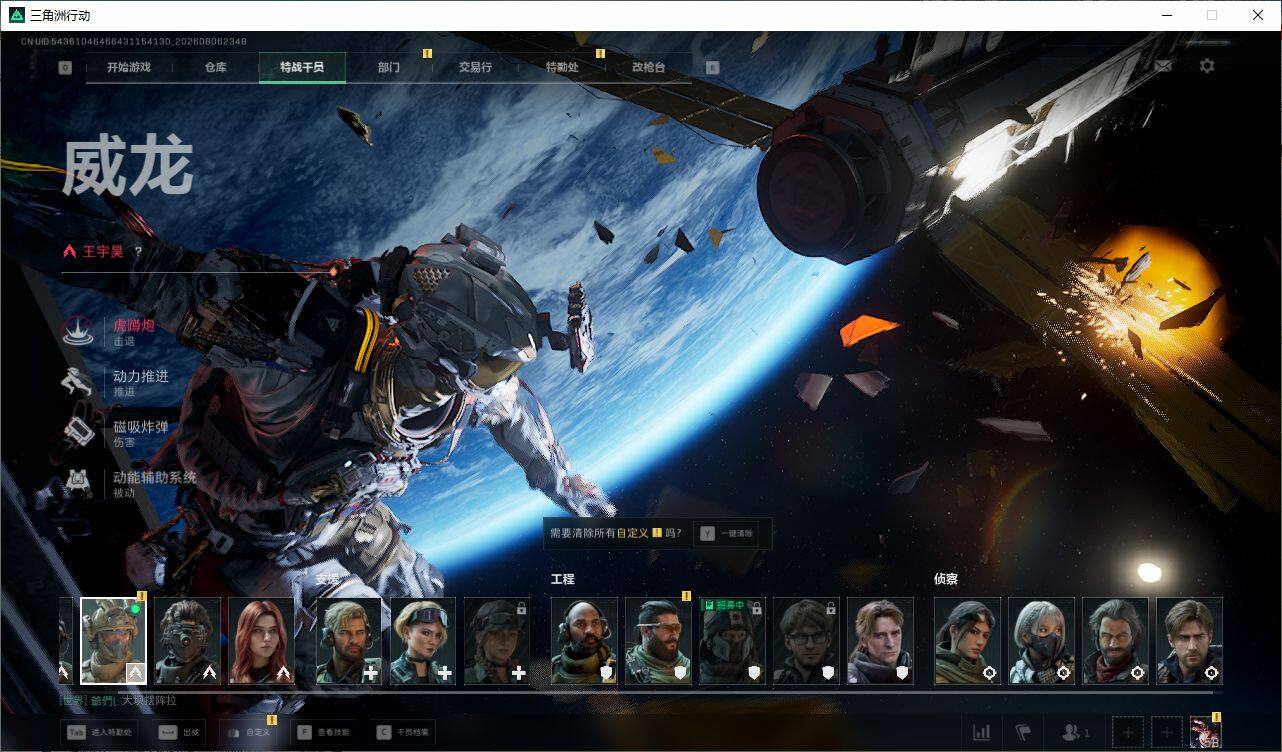Select the orange-glasses bearded engineer operator

(658, 641)
